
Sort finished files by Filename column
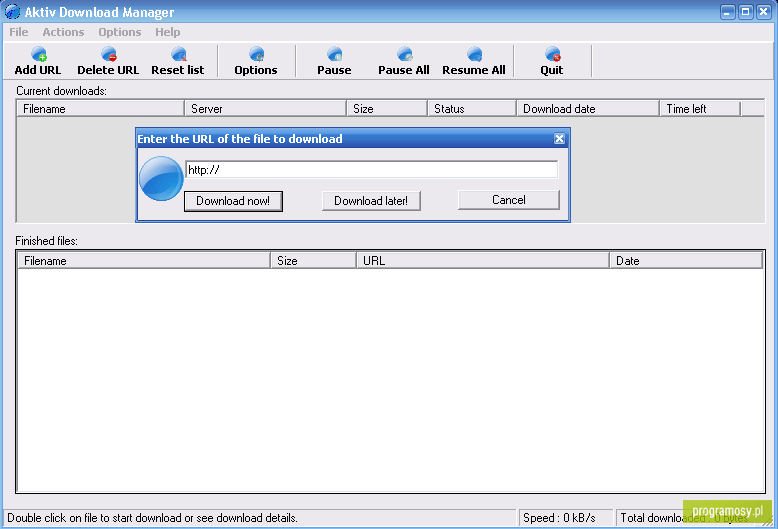point(144,261)
